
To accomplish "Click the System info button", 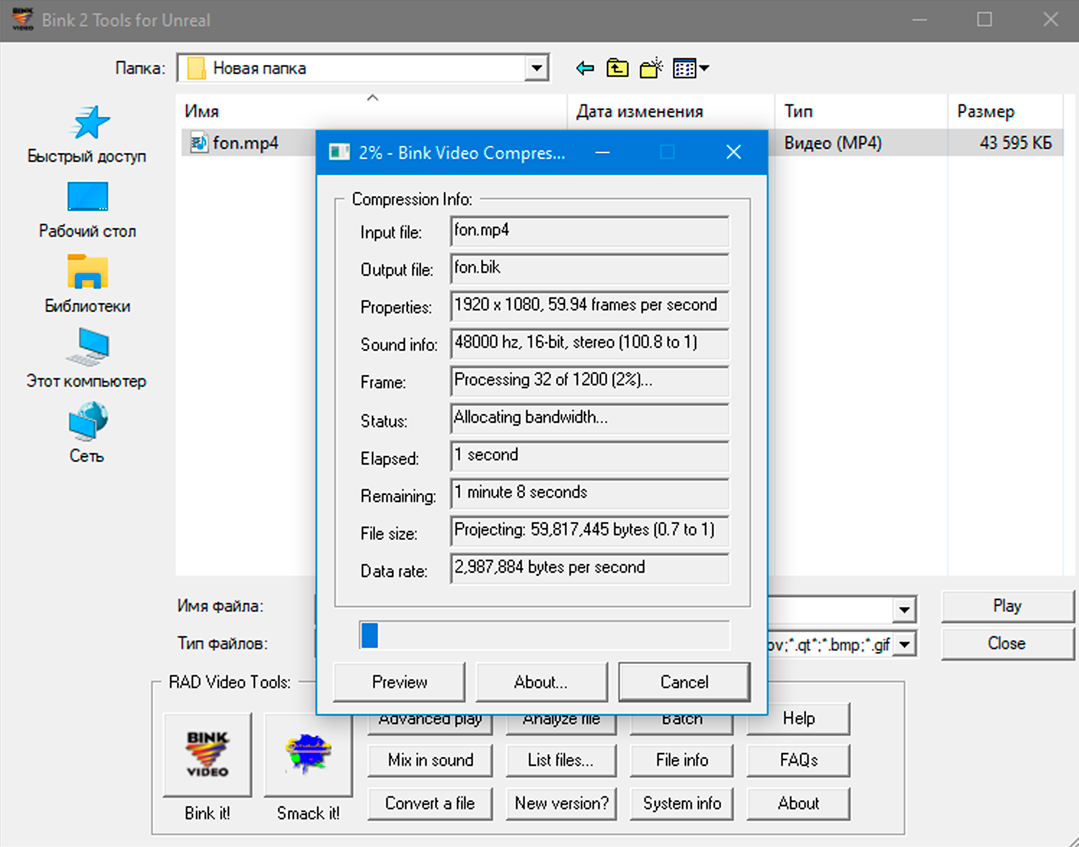I will [x=681, y=803].
